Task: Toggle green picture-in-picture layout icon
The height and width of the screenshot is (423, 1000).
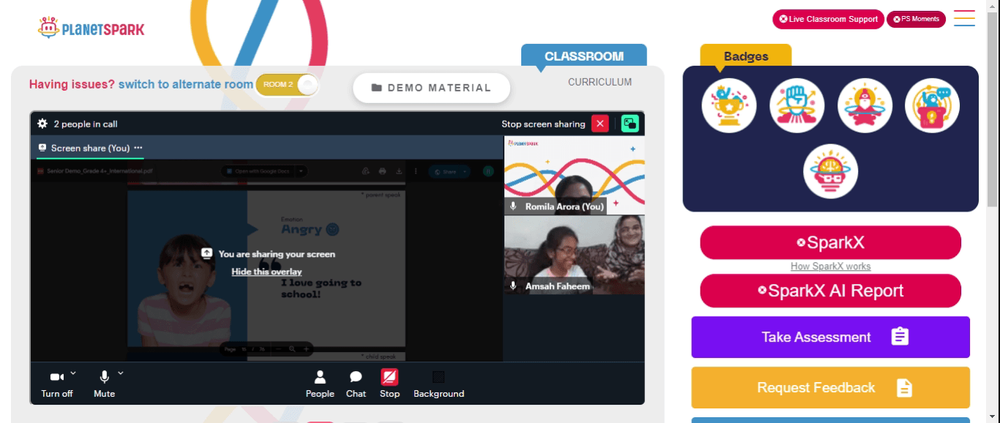Action: click(630, 124)
